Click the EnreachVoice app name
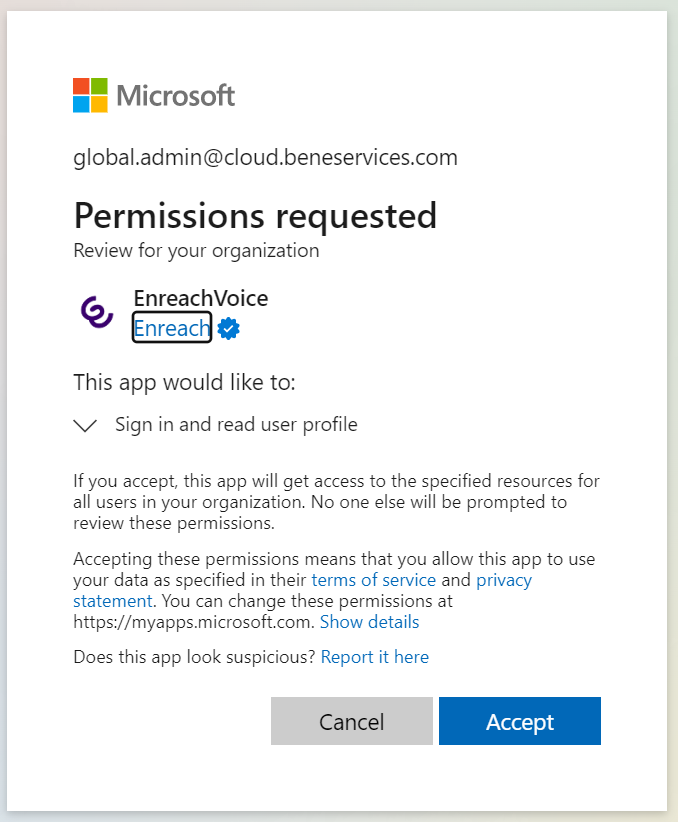Image resolution: width=678 pixels, height=822 pixels. pos(201,298)
